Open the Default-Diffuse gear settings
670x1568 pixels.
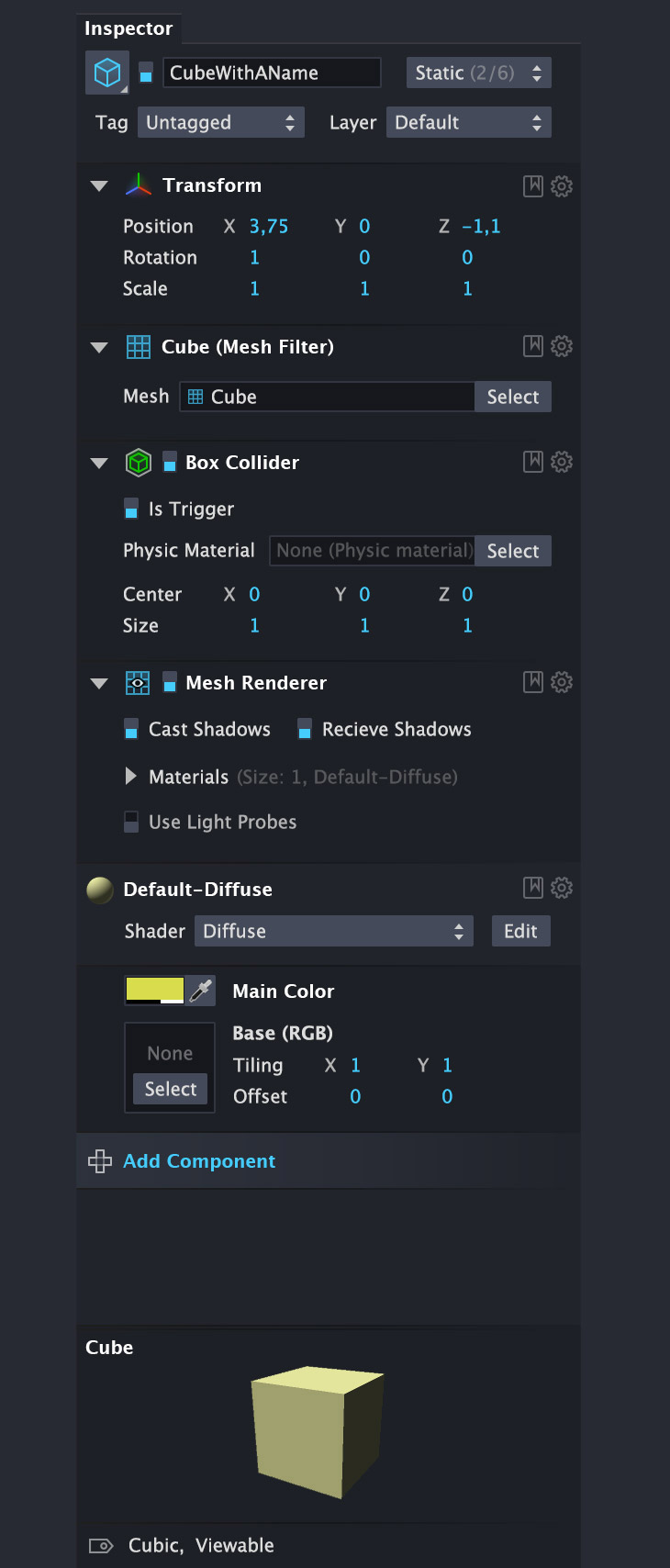click(x=562, y=888)
